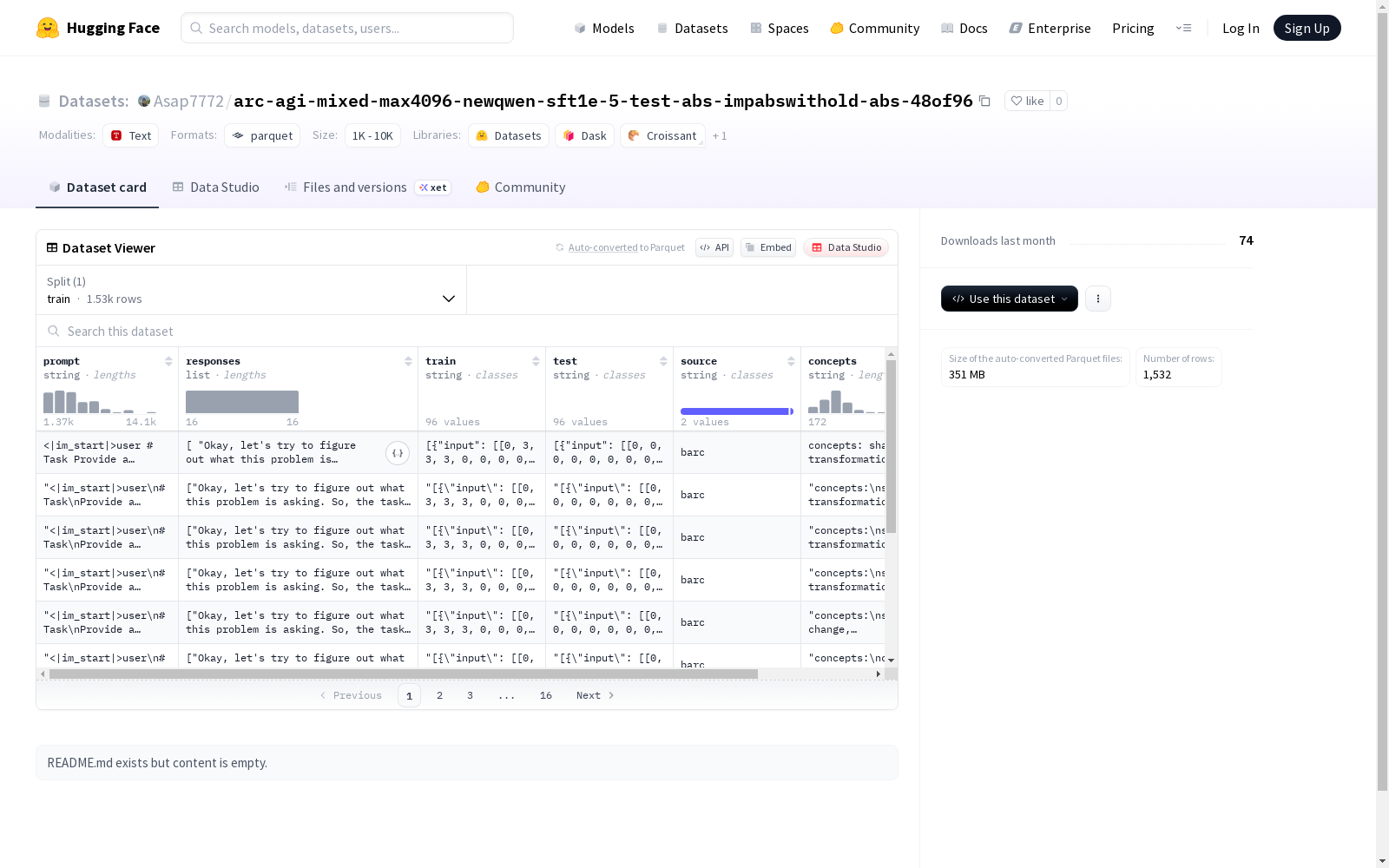Screen dimensions: 1389x868
Task: Click the Sign Up button
Action: (1307, 28)
